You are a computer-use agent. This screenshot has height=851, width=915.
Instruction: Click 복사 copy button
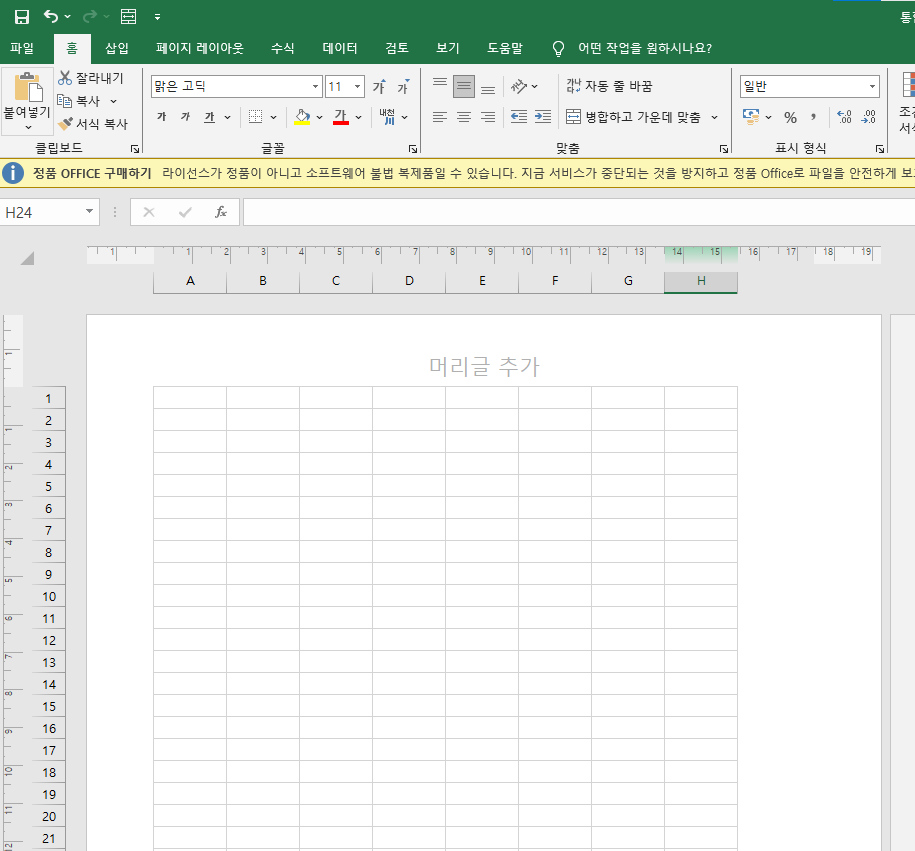click(79, 100)
